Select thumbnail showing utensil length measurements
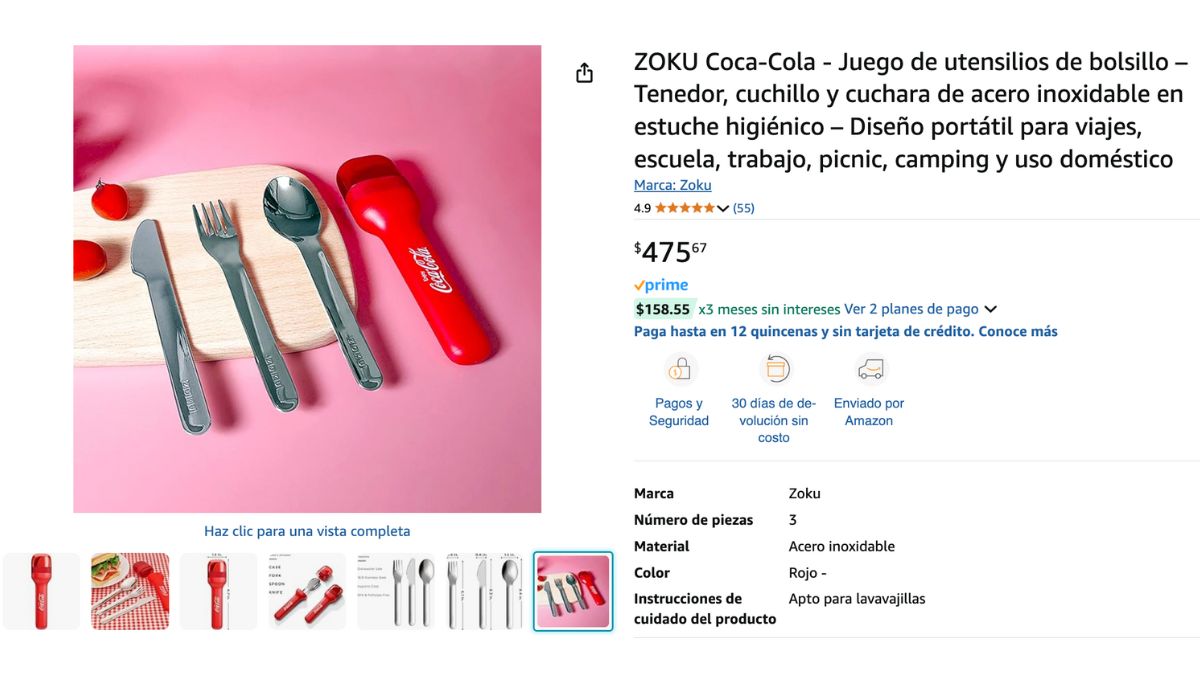This screenshot has height=675, width=1200. pyautogui.click(x=484, y=591)
